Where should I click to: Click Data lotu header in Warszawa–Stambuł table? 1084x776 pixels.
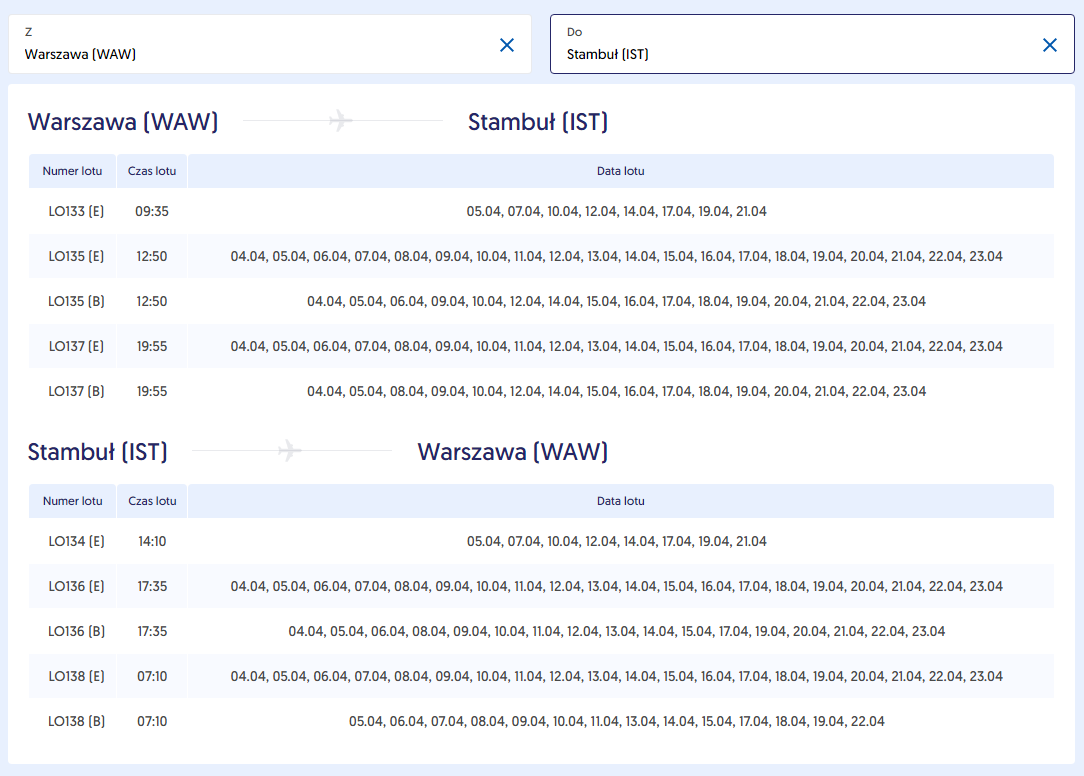click(621, 171)
